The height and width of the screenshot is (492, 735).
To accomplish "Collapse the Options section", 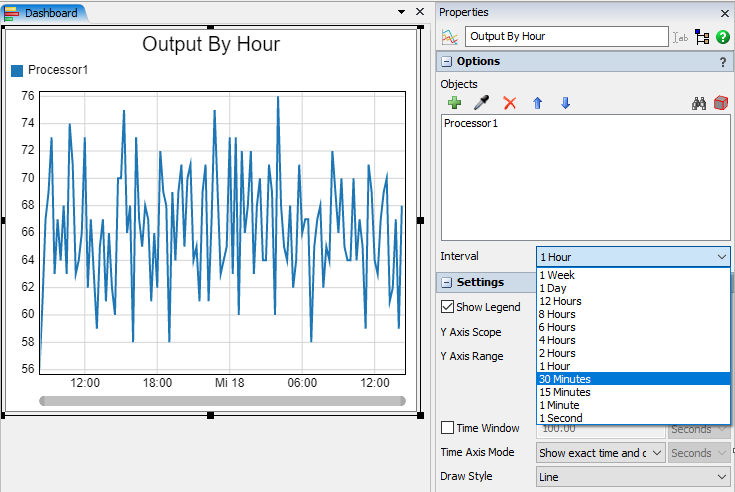I will click(447, 62).
